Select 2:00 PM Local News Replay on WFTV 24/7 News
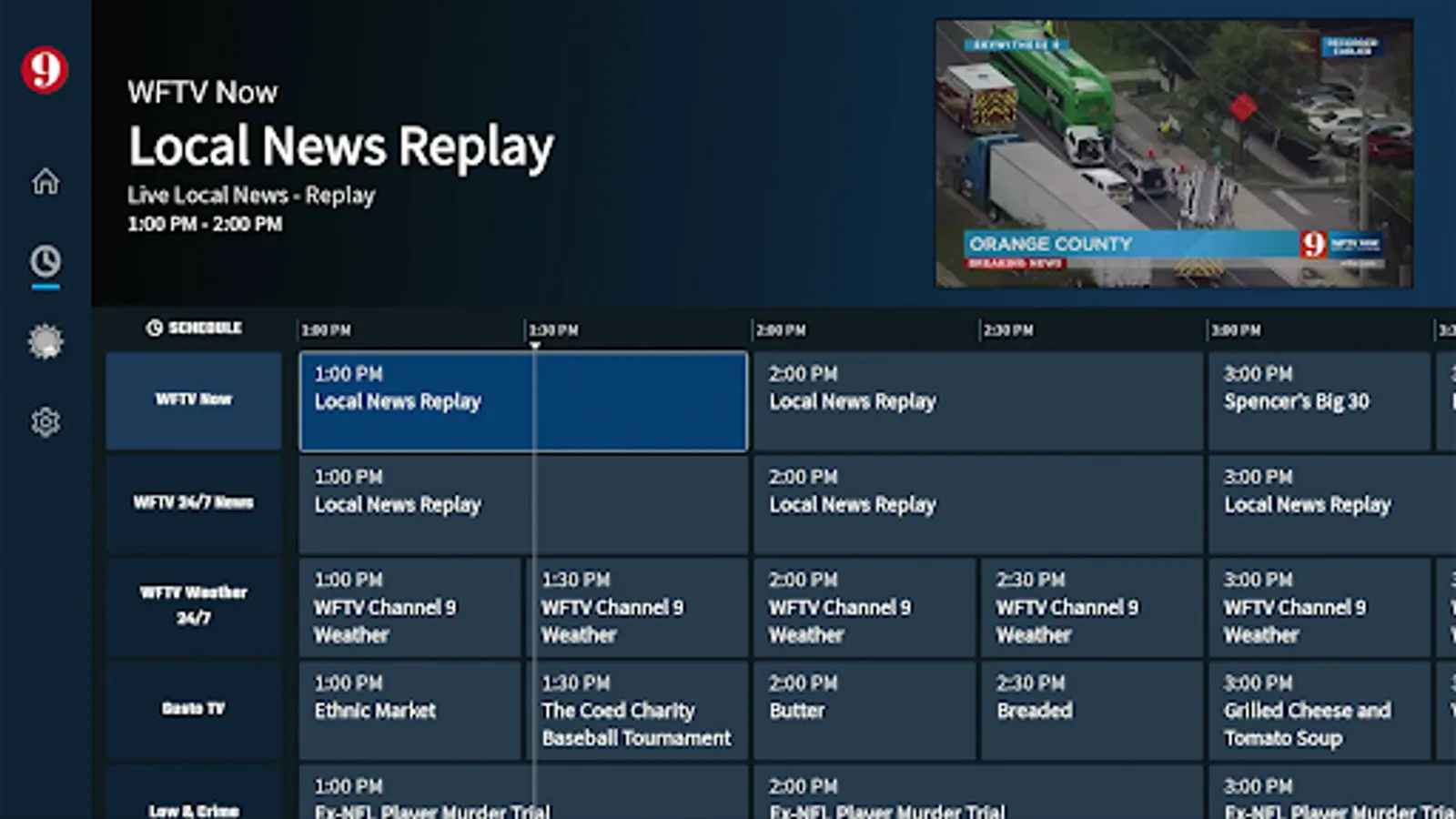1456x819 pixels. pyautogui.click(x=978, y=504)
